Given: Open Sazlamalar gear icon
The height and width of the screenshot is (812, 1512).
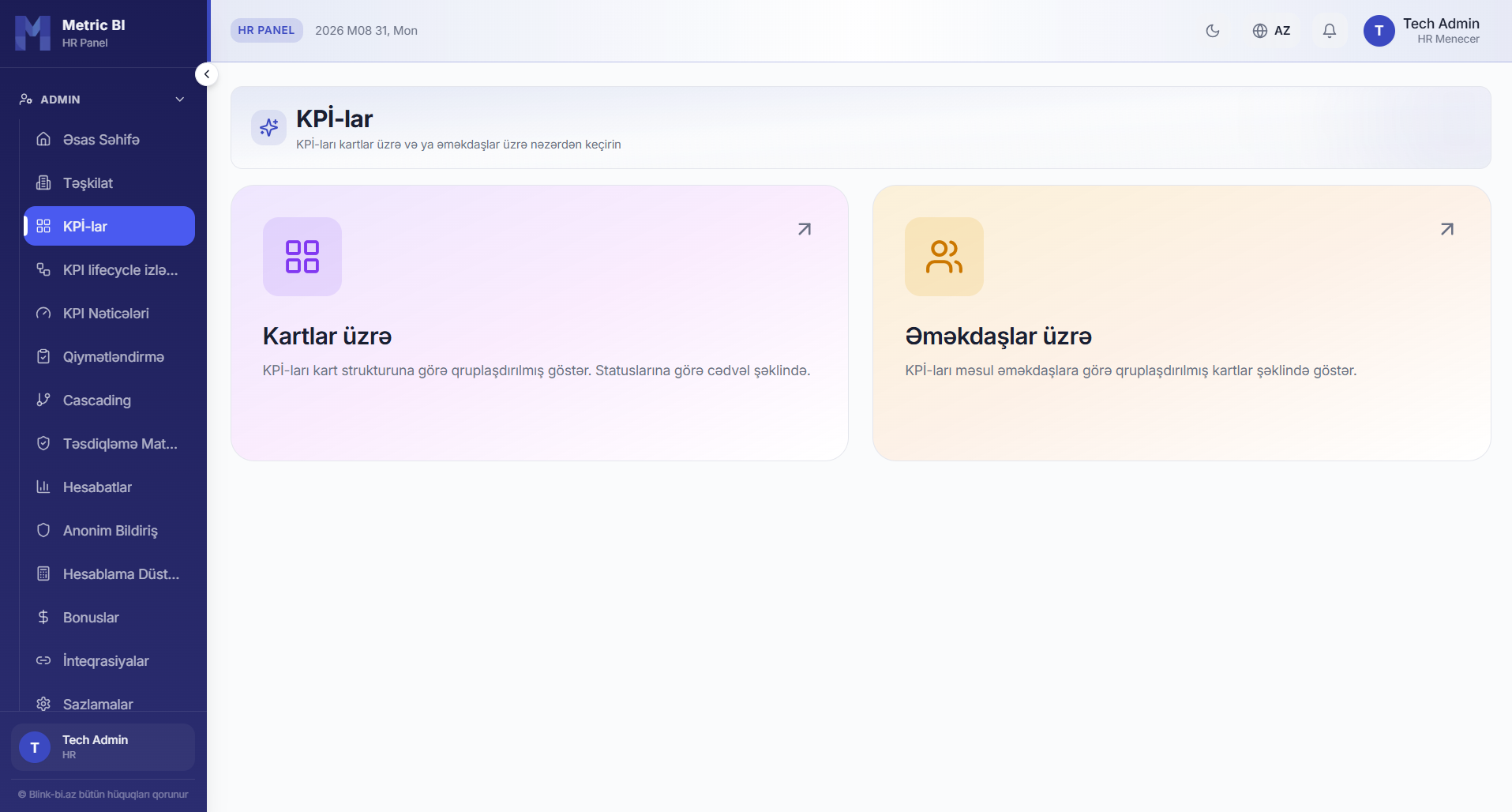Looking at the screenshot, I should tap(43, 704).
